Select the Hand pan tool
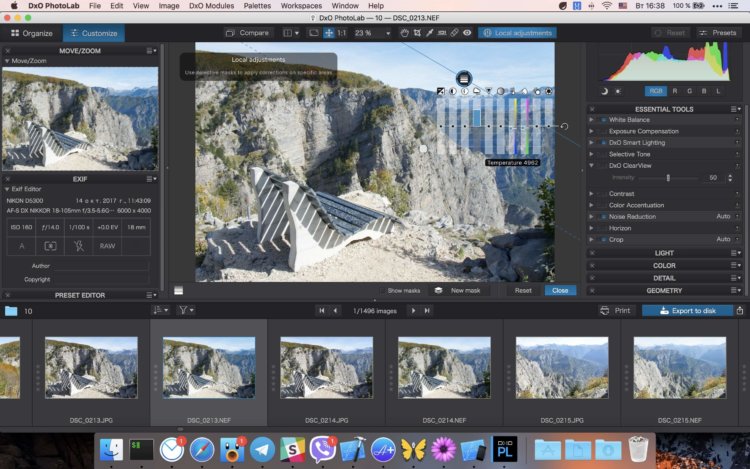The width and height of the screenshot is (750, 469). click(405, 33)
